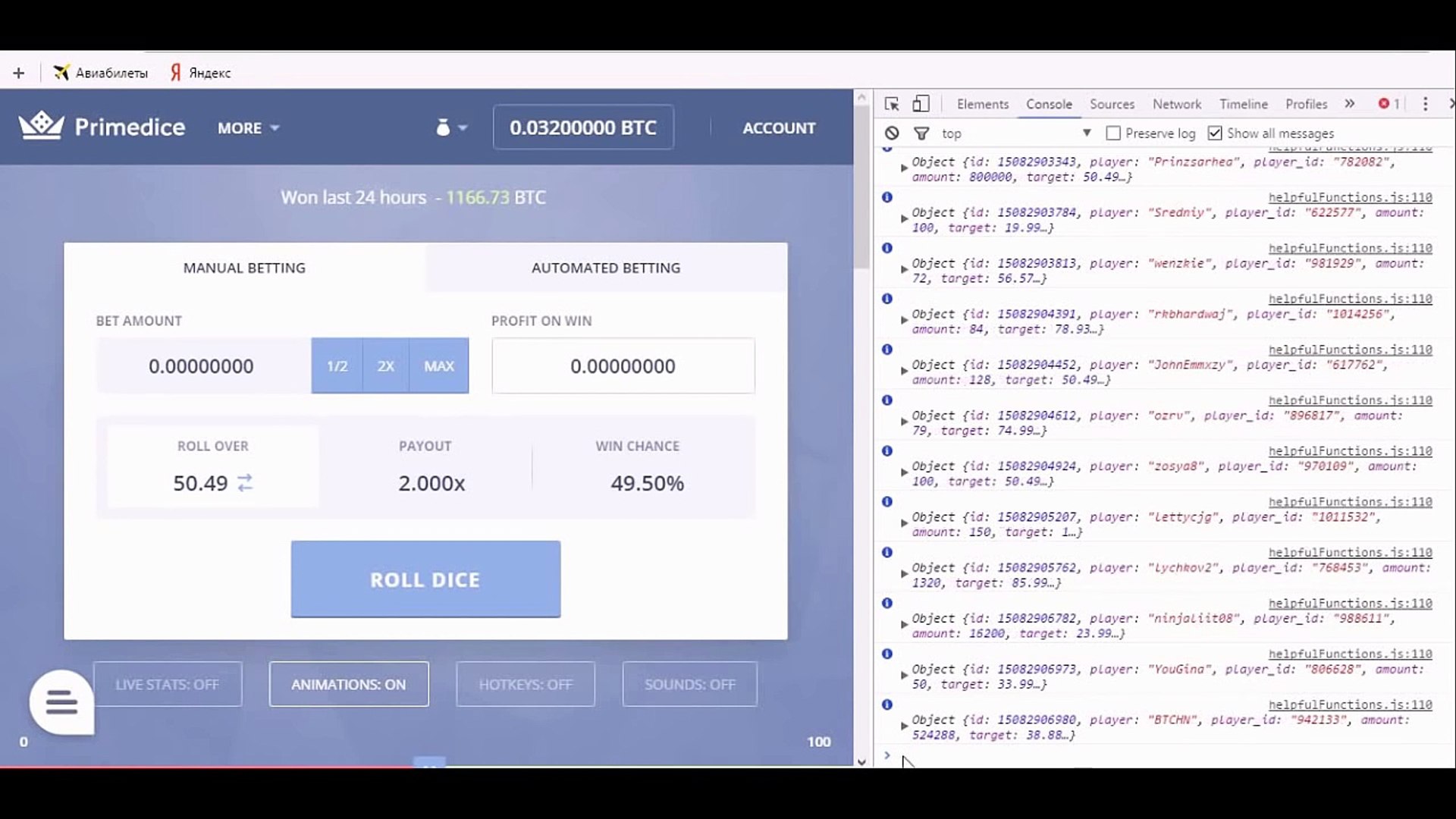
Task: Open the chat bubble menu icon
Action: [x=61, y=702]
